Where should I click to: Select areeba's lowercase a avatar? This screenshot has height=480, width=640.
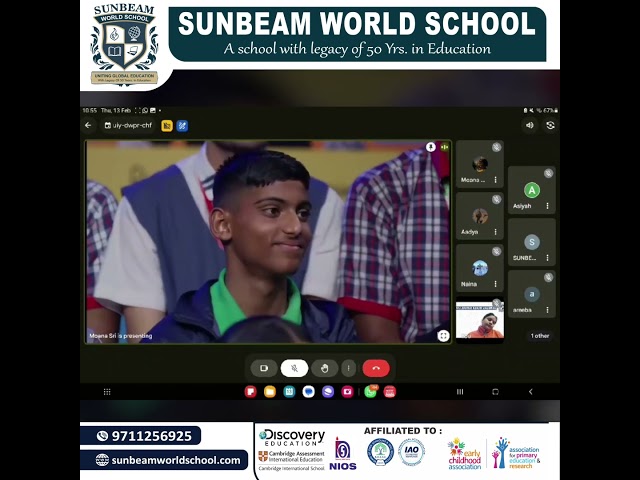point(532,294)
